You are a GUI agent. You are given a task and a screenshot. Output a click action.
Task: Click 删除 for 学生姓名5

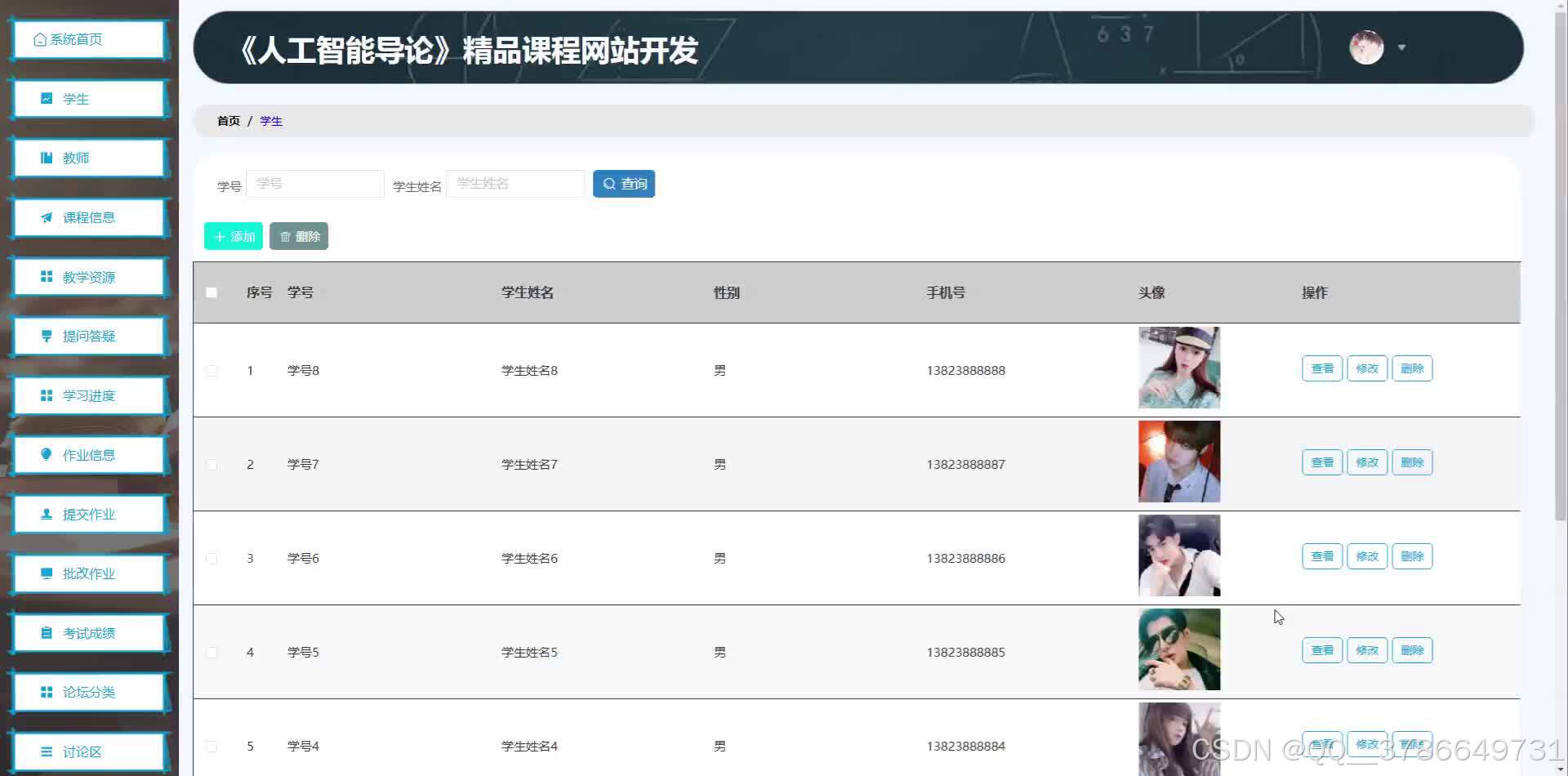tap(1412, 650)
